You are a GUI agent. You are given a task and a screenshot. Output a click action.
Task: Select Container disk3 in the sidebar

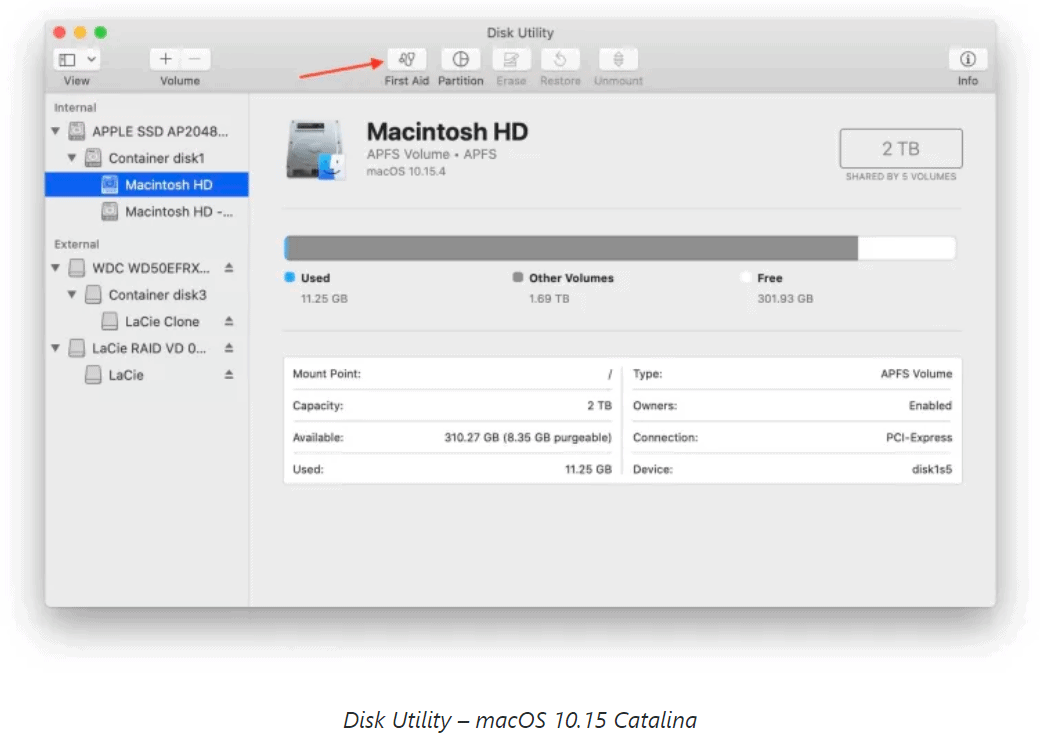tap(147, 295)
